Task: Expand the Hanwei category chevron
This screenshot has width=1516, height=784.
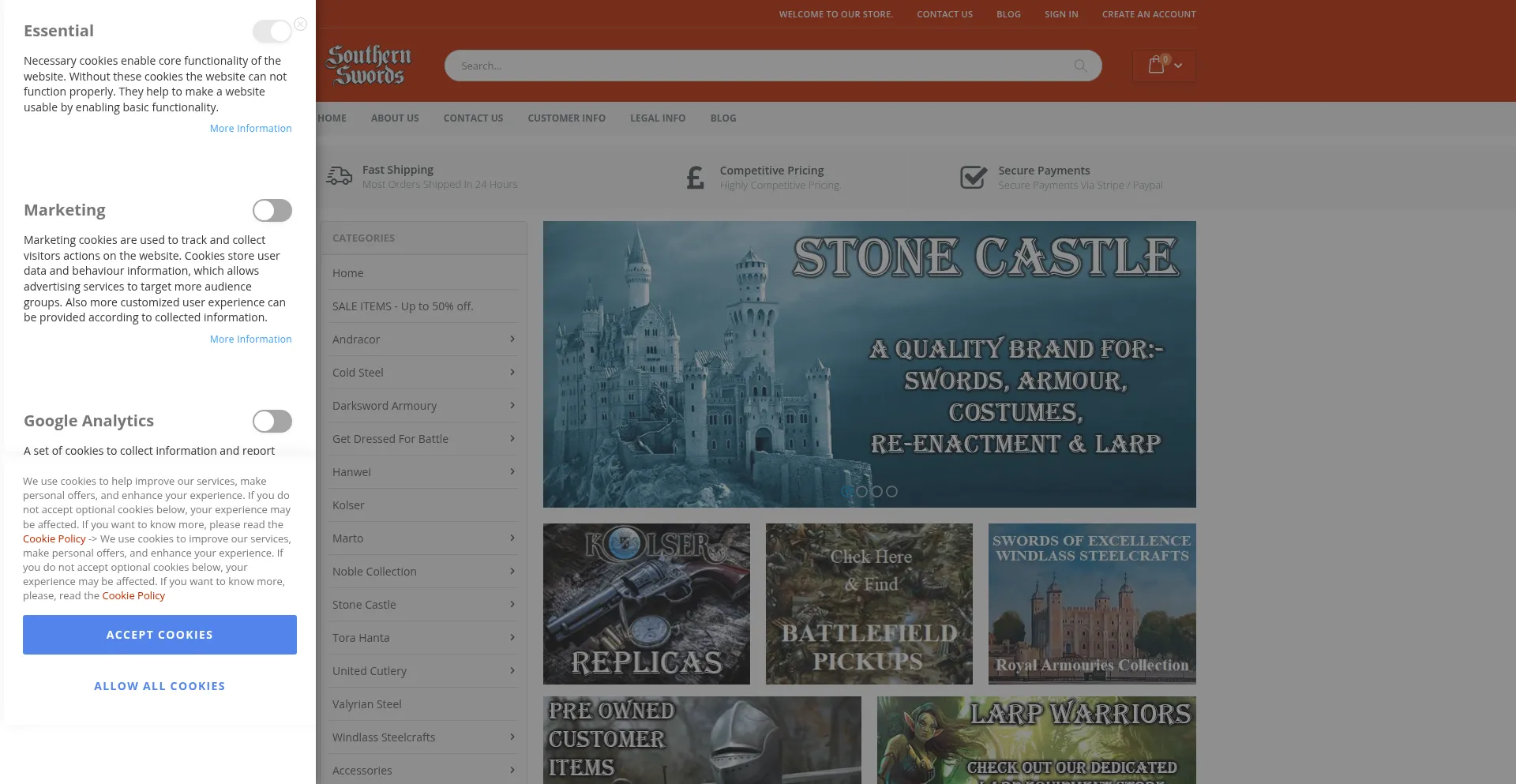Action: point(512,472)
